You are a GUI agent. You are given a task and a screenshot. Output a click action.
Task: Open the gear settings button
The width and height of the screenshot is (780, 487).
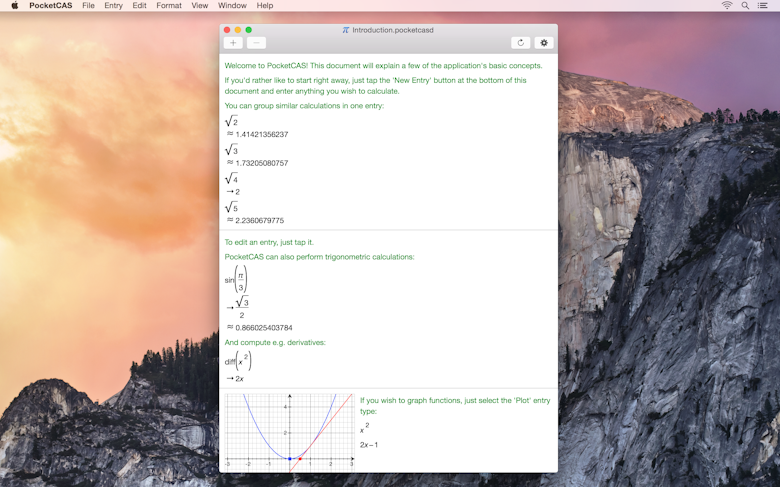click(x=544, y=43)
